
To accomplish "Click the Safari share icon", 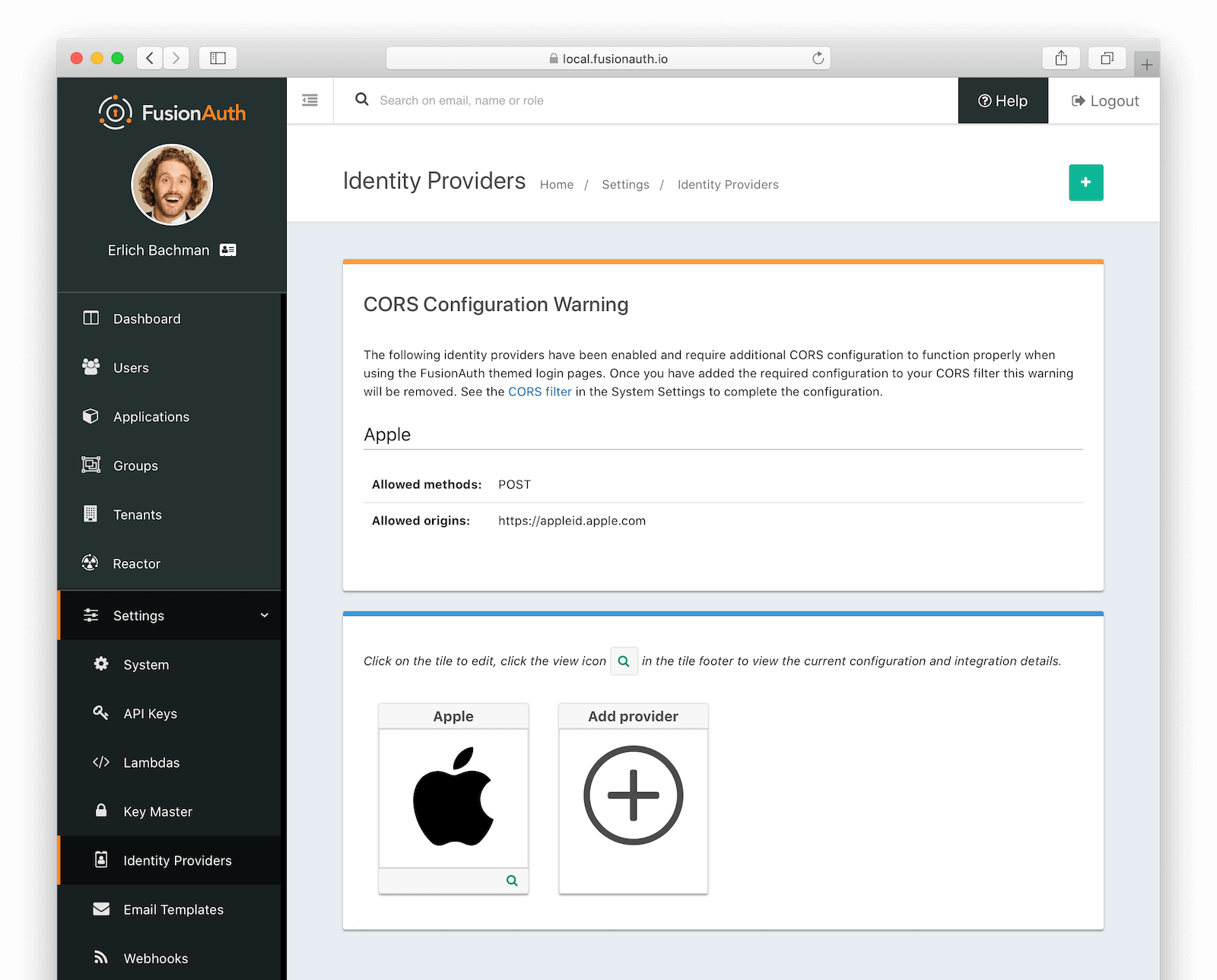I will click(1061, 58).
